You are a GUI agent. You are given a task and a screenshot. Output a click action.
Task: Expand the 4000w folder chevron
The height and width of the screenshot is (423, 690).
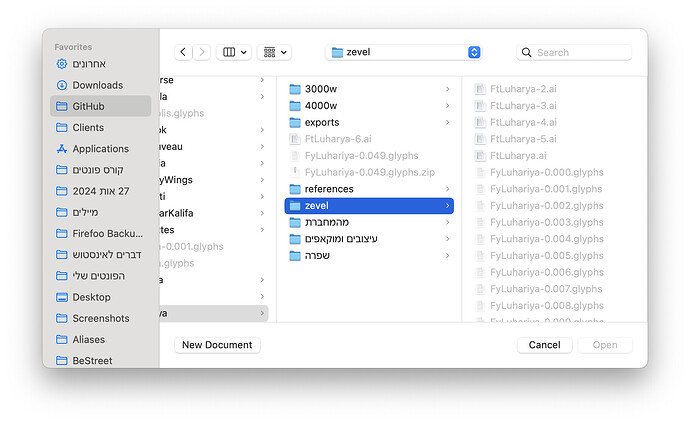coord(448,106)
